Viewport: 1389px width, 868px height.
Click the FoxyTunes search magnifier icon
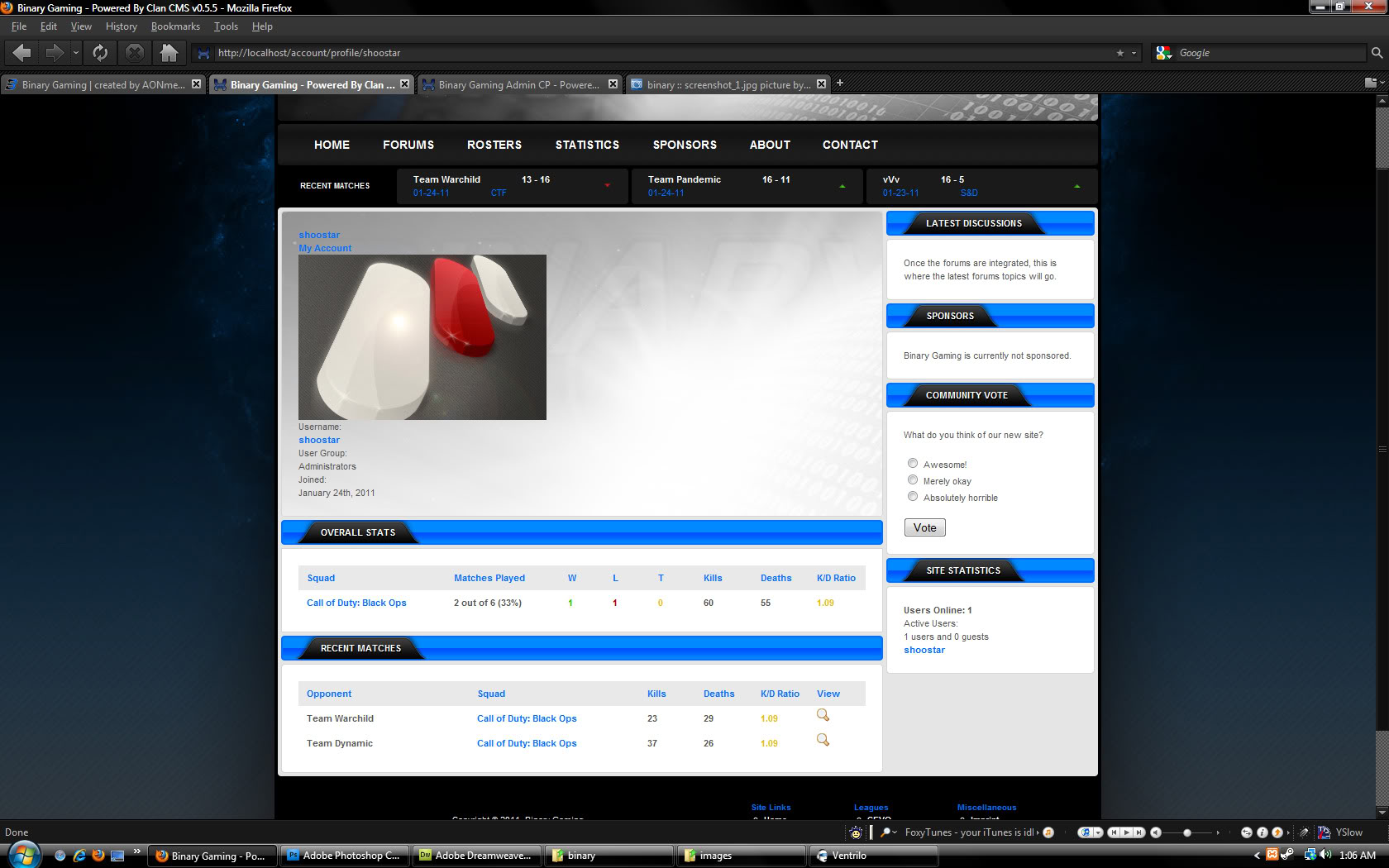point(885,832)
